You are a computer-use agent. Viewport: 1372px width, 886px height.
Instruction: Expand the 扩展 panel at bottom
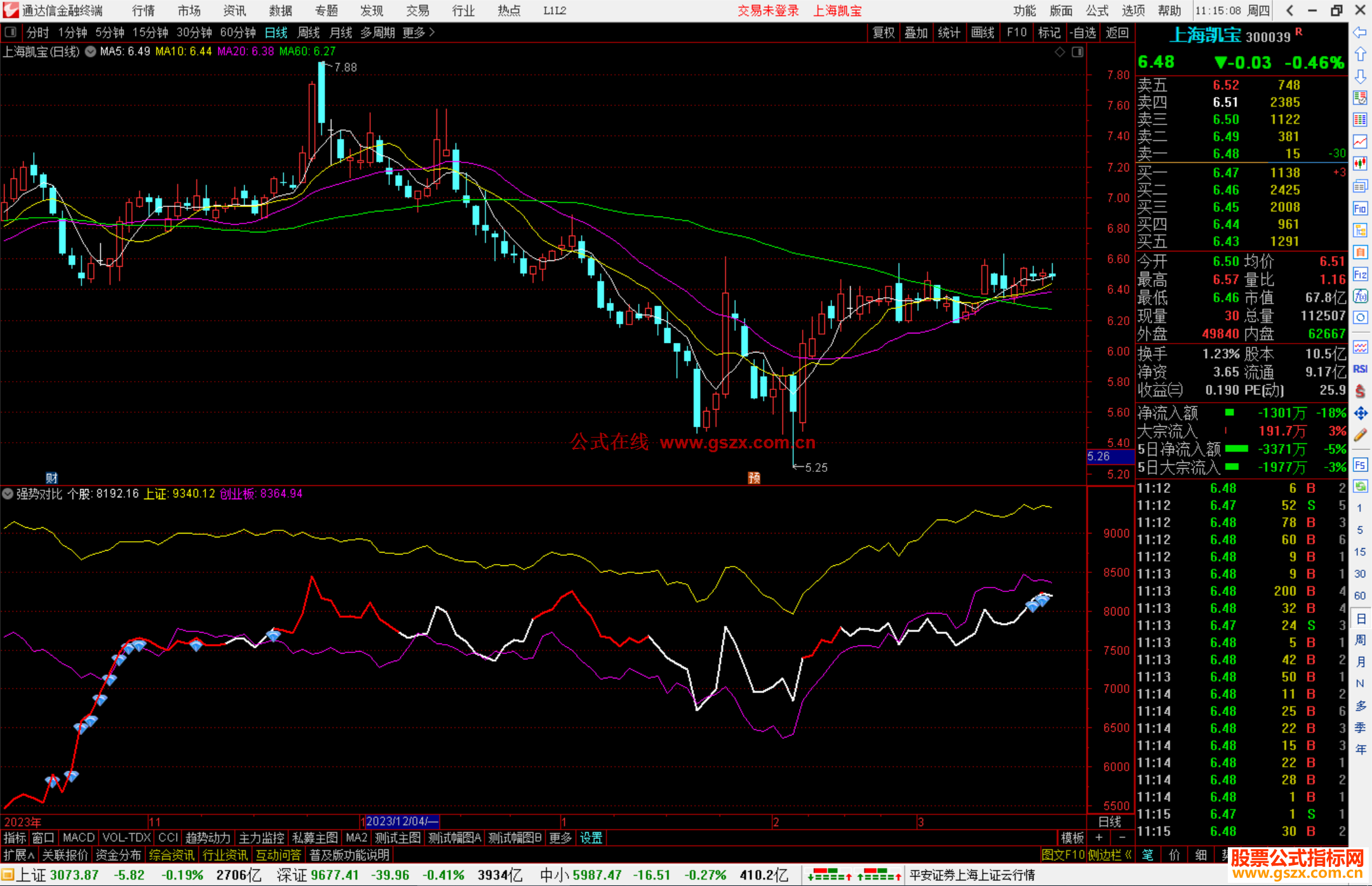18,855
